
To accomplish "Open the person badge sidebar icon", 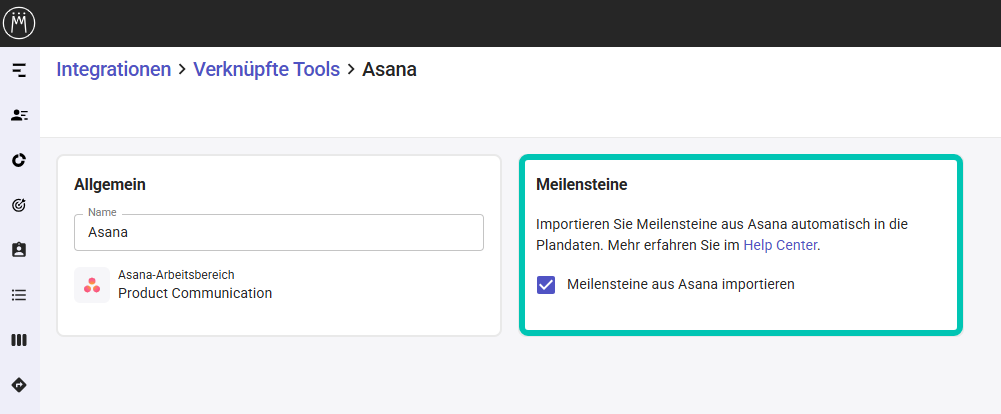I will pos(19,250).
